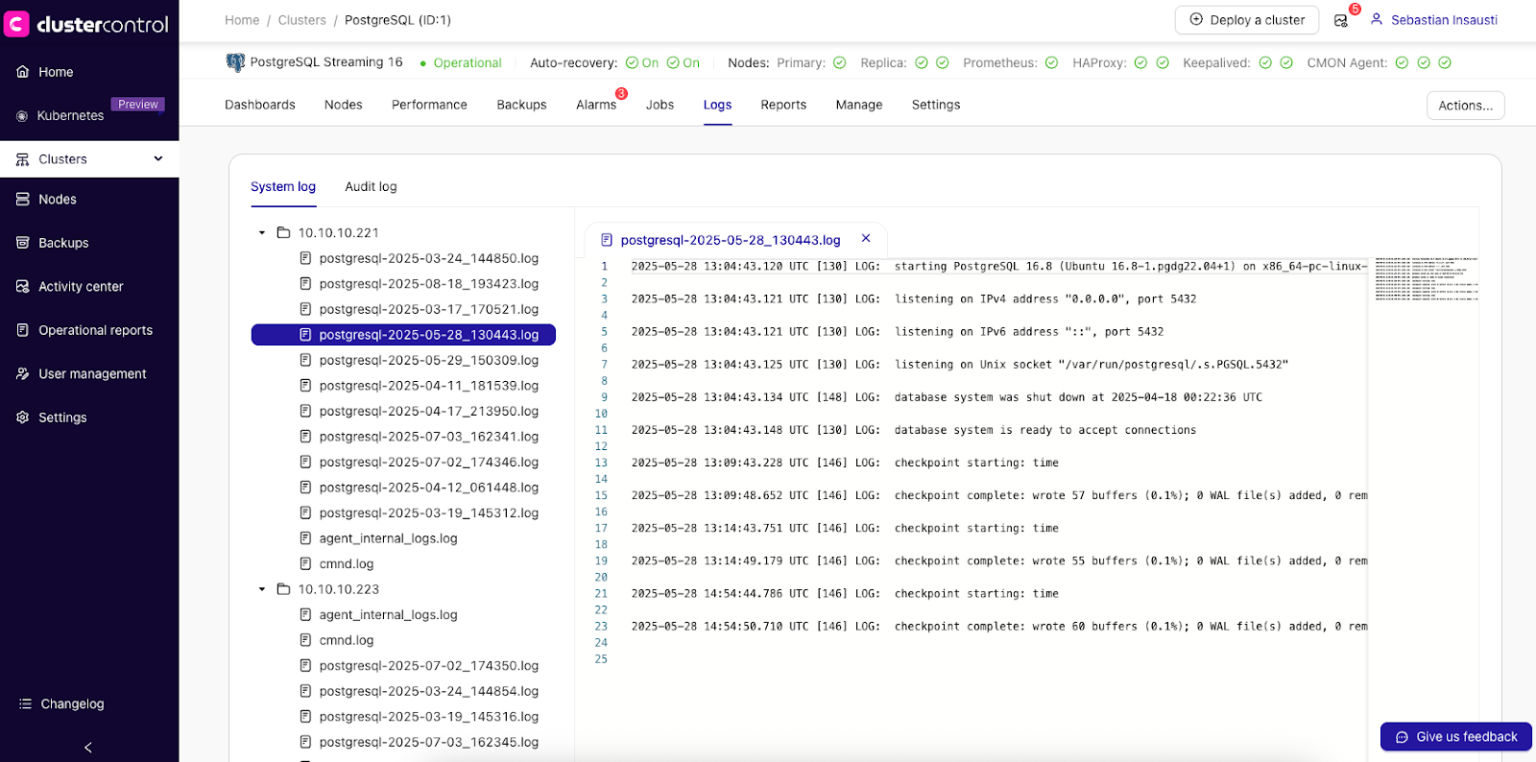
Task: Open the Clusters breadcrumb link
Action: click(x=301, y=19)
